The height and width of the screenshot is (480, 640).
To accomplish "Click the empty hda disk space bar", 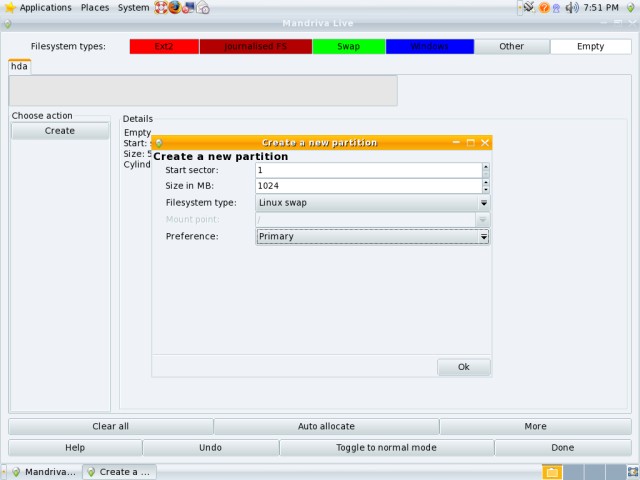I will click(203, 91).
